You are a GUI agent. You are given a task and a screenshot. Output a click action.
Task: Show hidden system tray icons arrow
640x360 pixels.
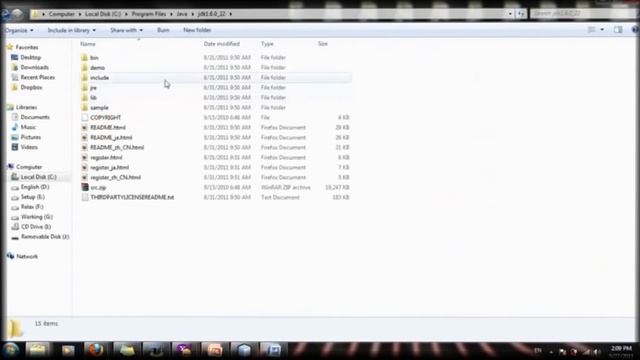click(x=551, y=351)
